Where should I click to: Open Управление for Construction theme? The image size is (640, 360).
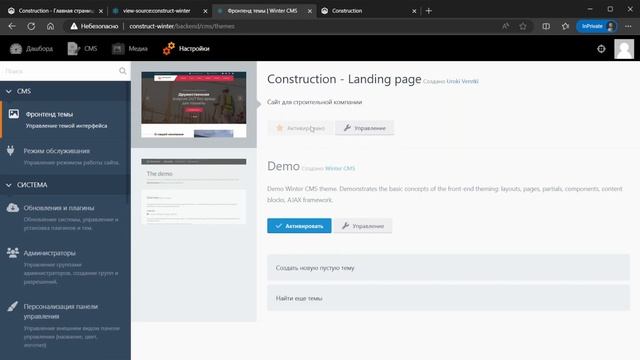[364, 128]
